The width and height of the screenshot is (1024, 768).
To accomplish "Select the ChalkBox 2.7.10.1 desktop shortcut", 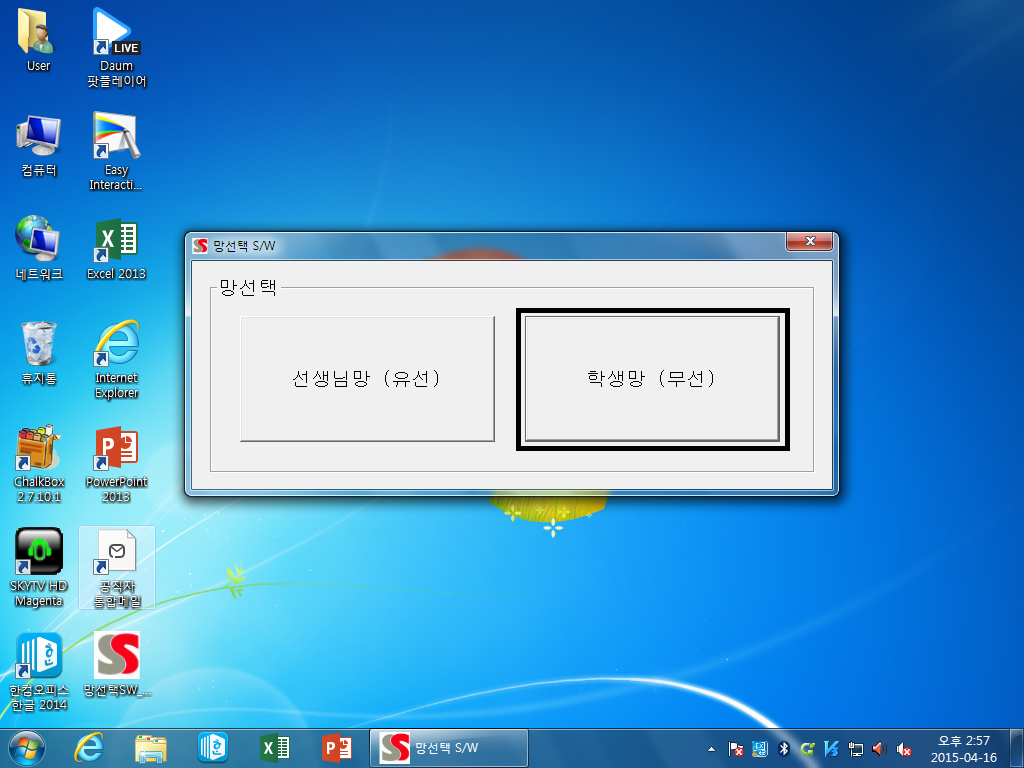I will point(39,464).
